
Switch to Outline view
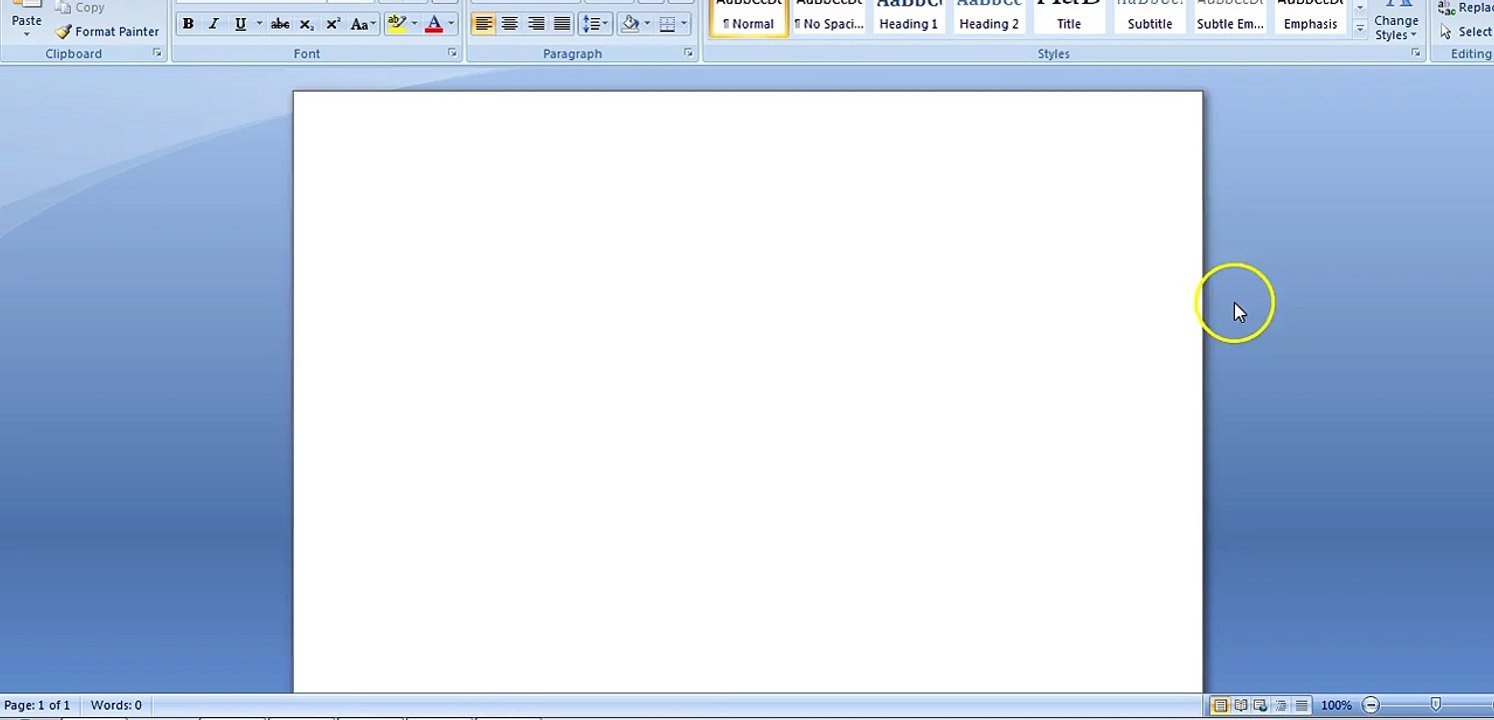1281,705
